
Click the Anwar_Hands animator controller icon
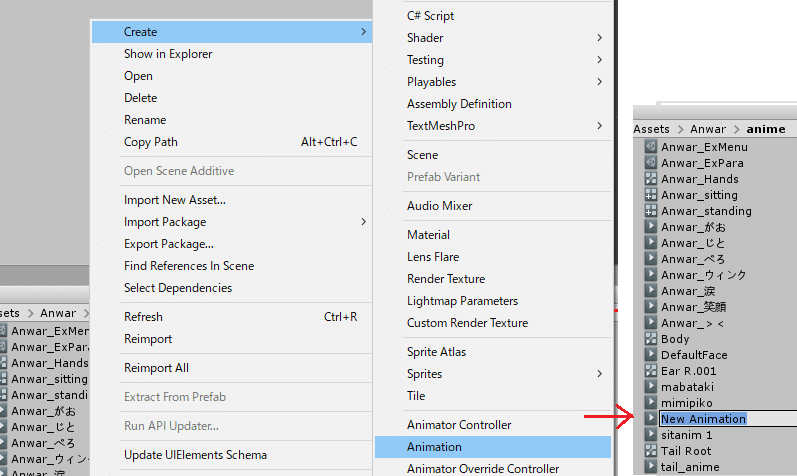pos(651,179)
